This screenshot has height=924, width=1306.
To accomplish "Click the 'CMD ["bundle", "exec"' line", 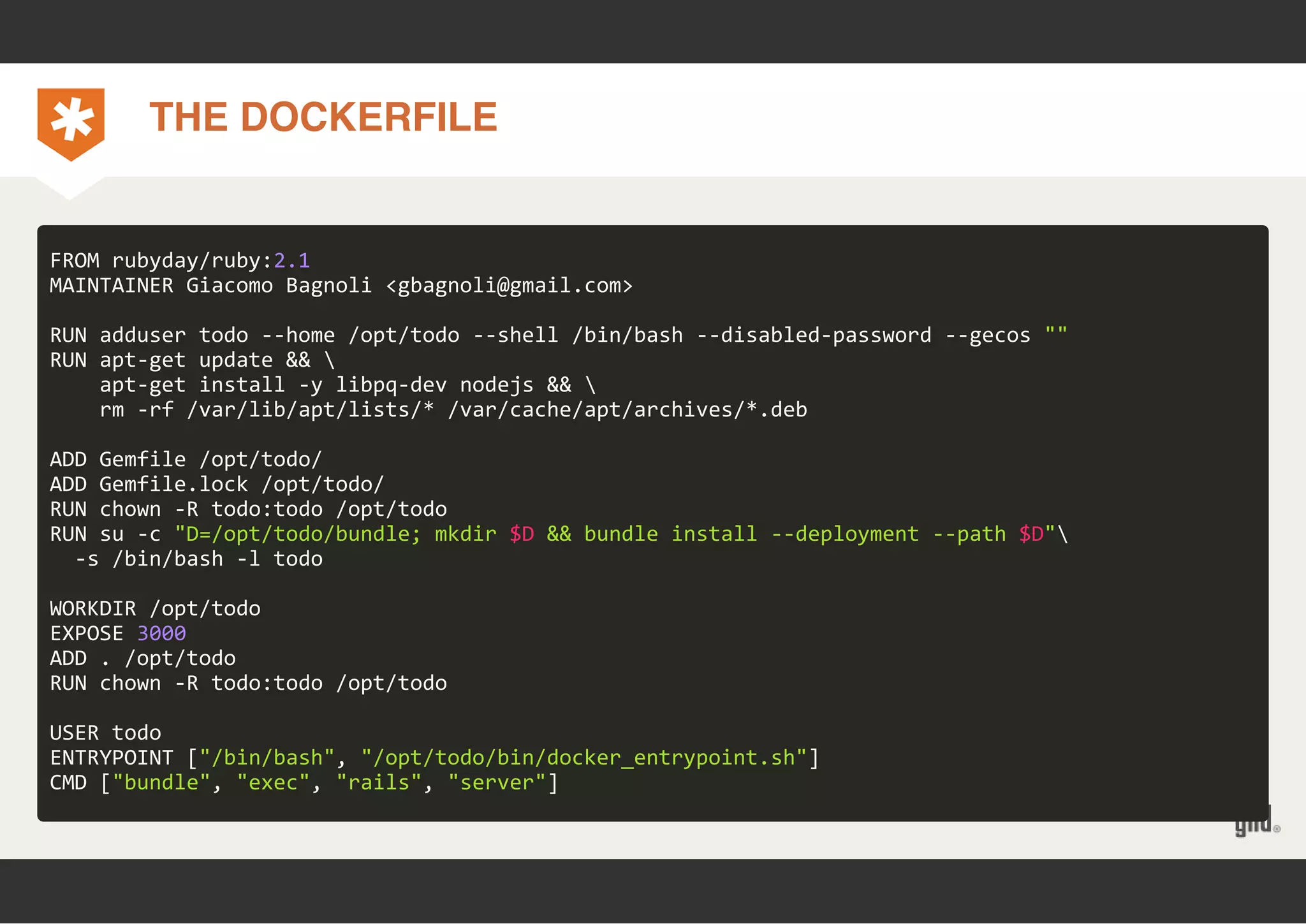I will (x=304, y=783).
